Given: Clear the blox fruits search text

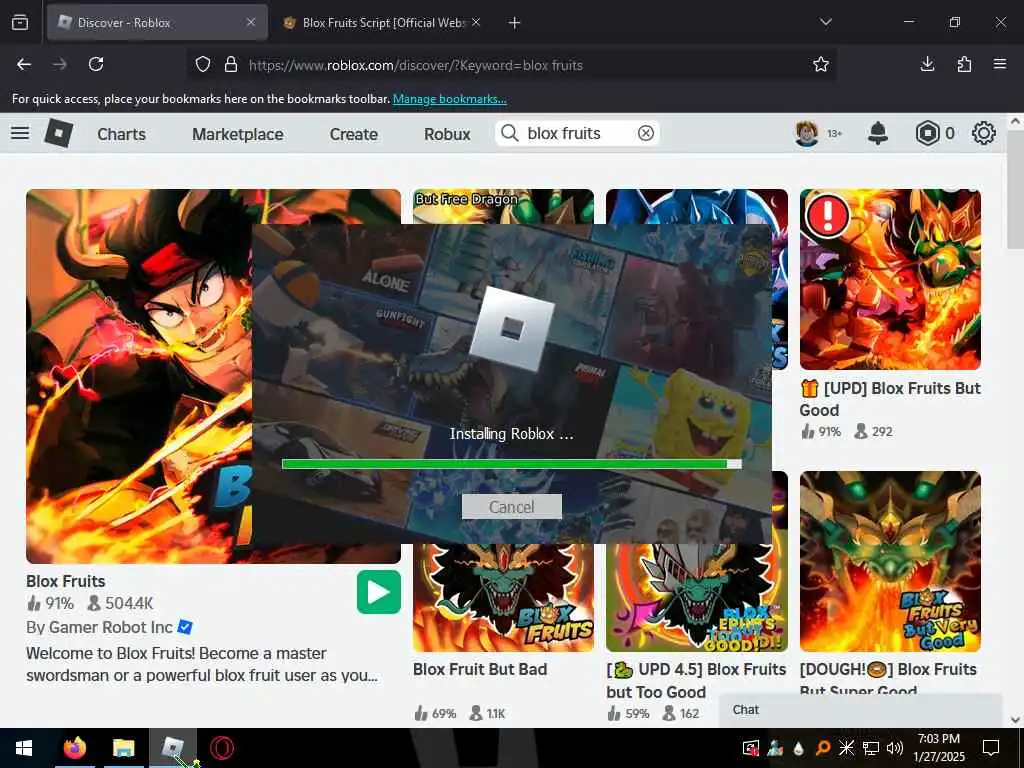Looking at the screenshot, I should [x=646, y=133].
